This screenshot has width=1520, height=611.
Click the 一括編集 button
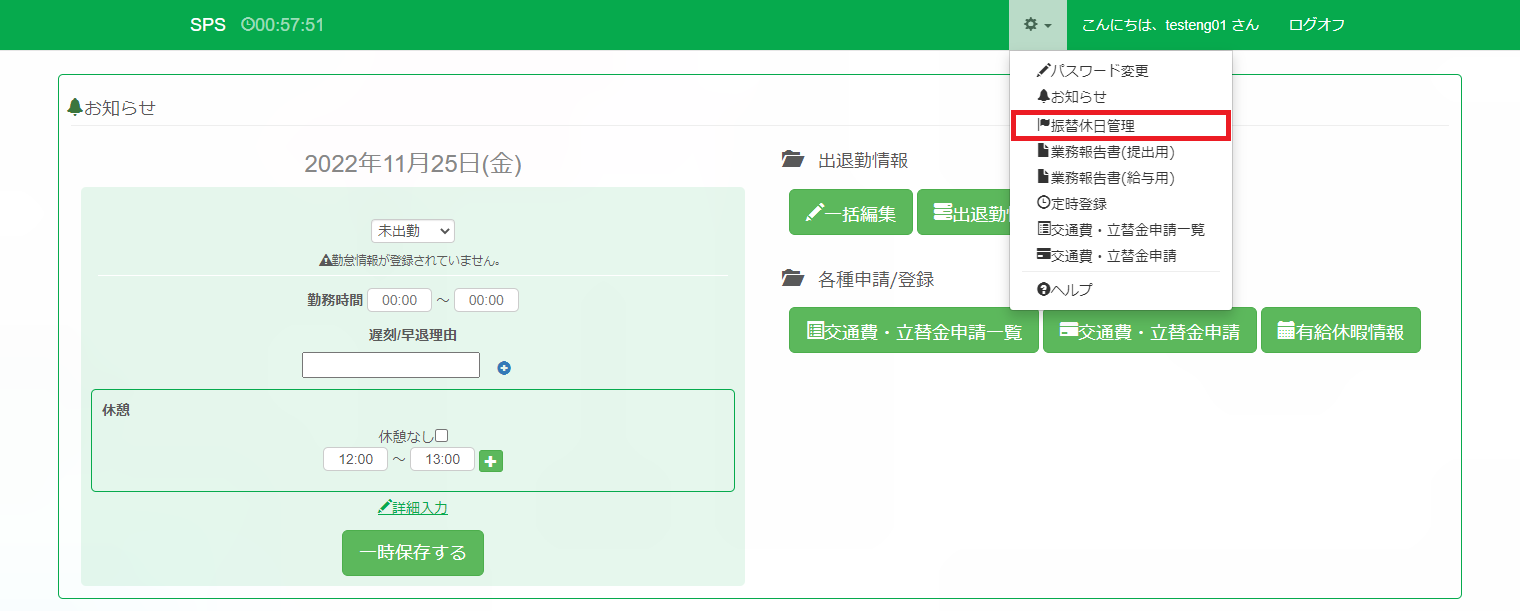pos(850,212)
